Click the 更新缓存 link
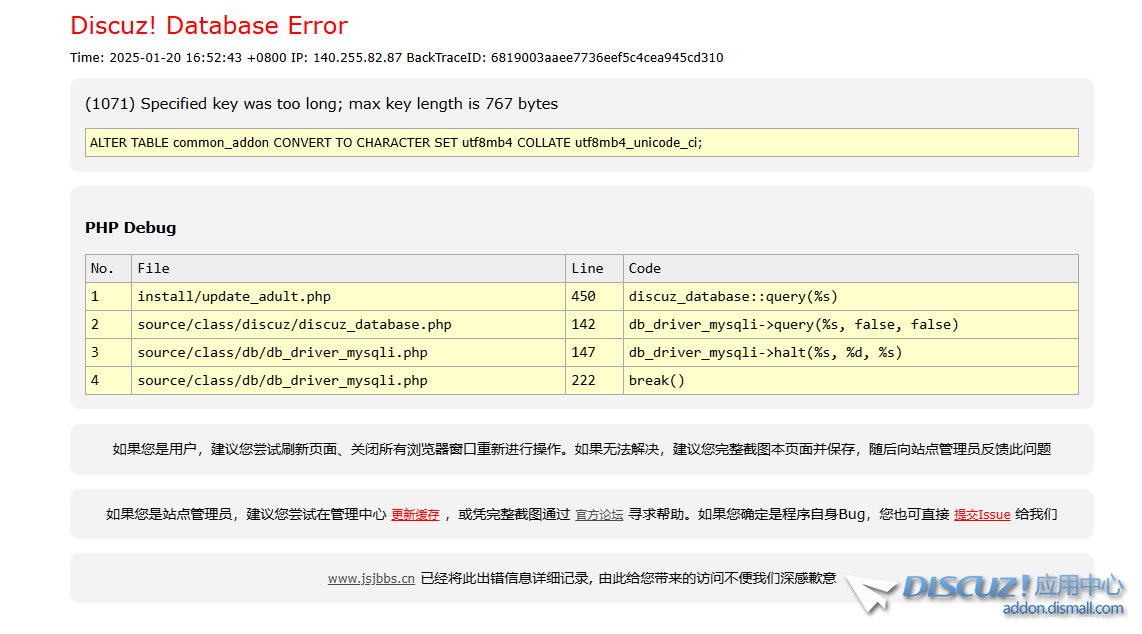The width and height of the screenshot is (1142, 634). pos(415,515)
